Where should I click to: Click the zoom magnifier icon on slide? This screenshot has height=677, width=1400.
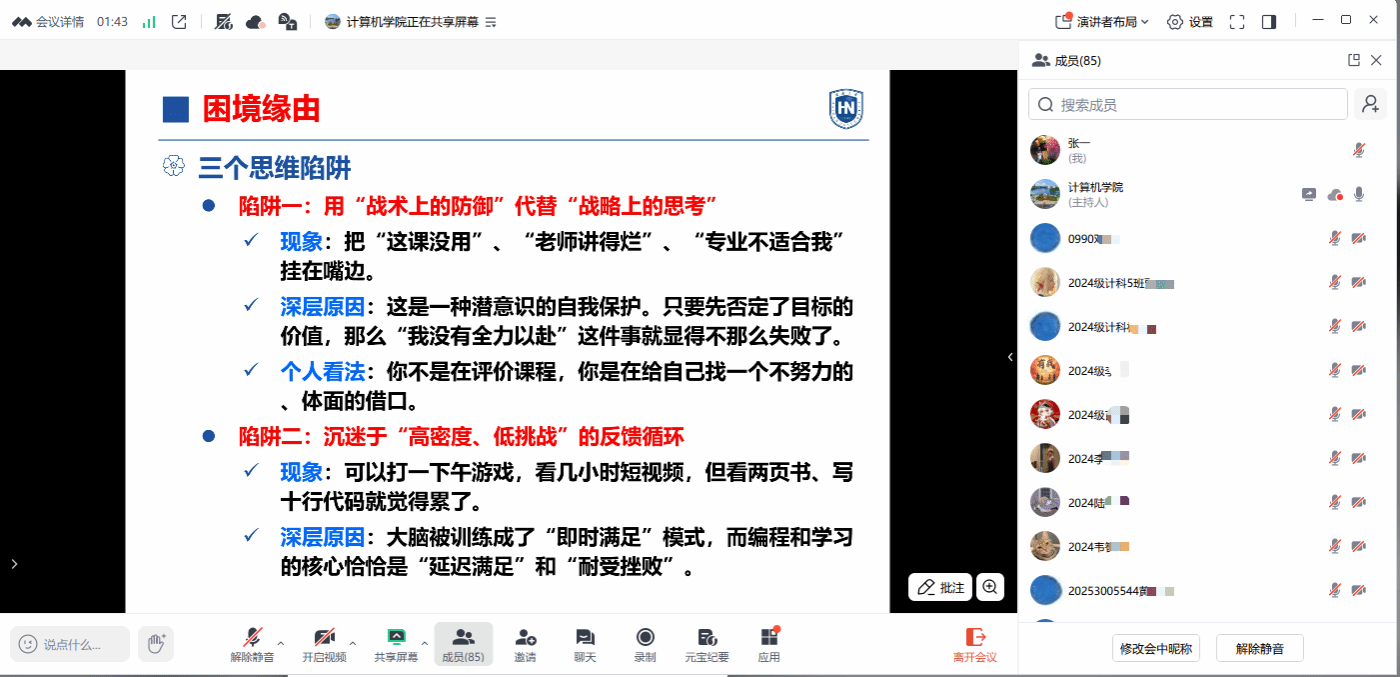pos(990,587)
